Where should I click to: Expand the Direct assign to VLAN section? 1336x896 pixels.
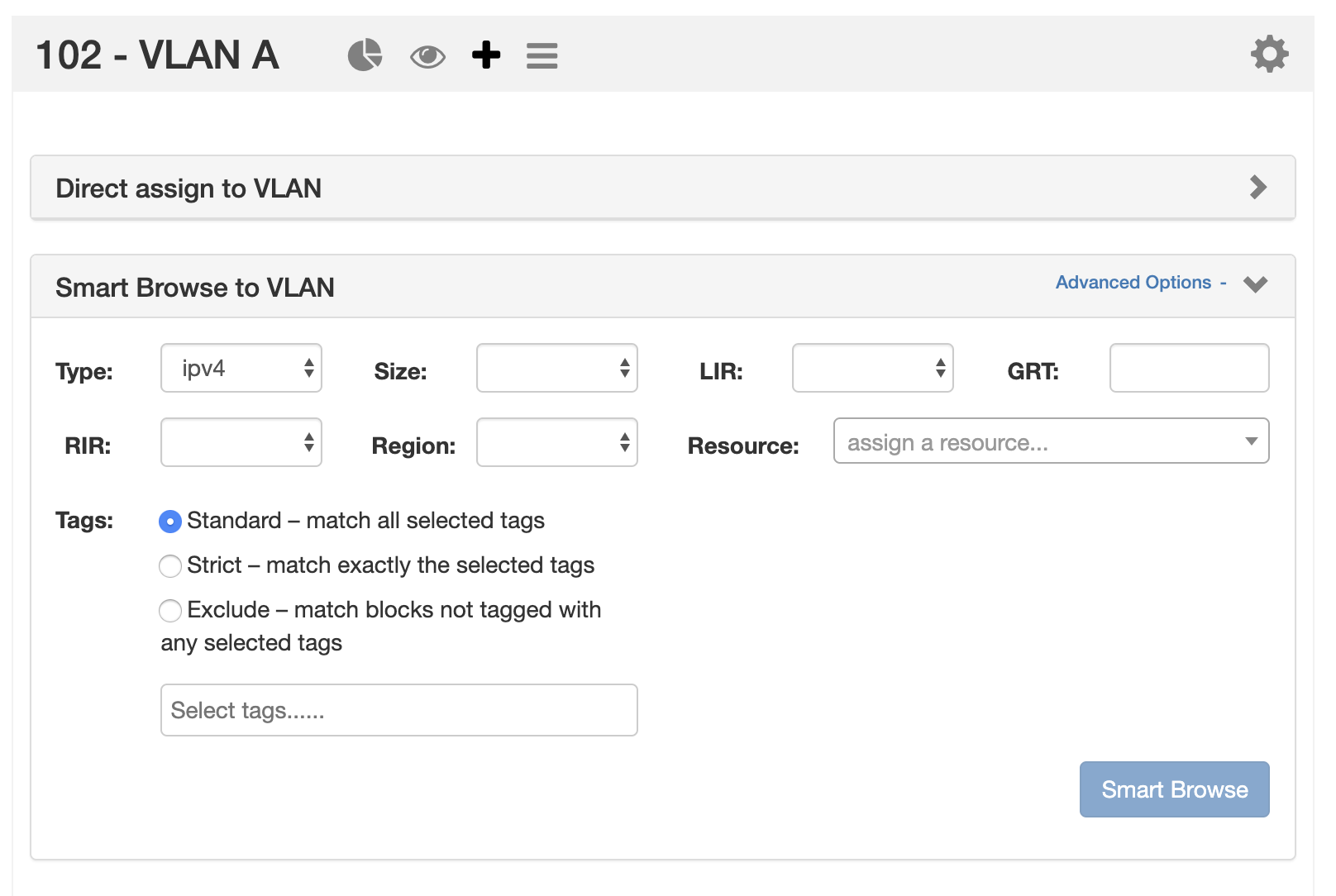click(x=1257, y=188)
